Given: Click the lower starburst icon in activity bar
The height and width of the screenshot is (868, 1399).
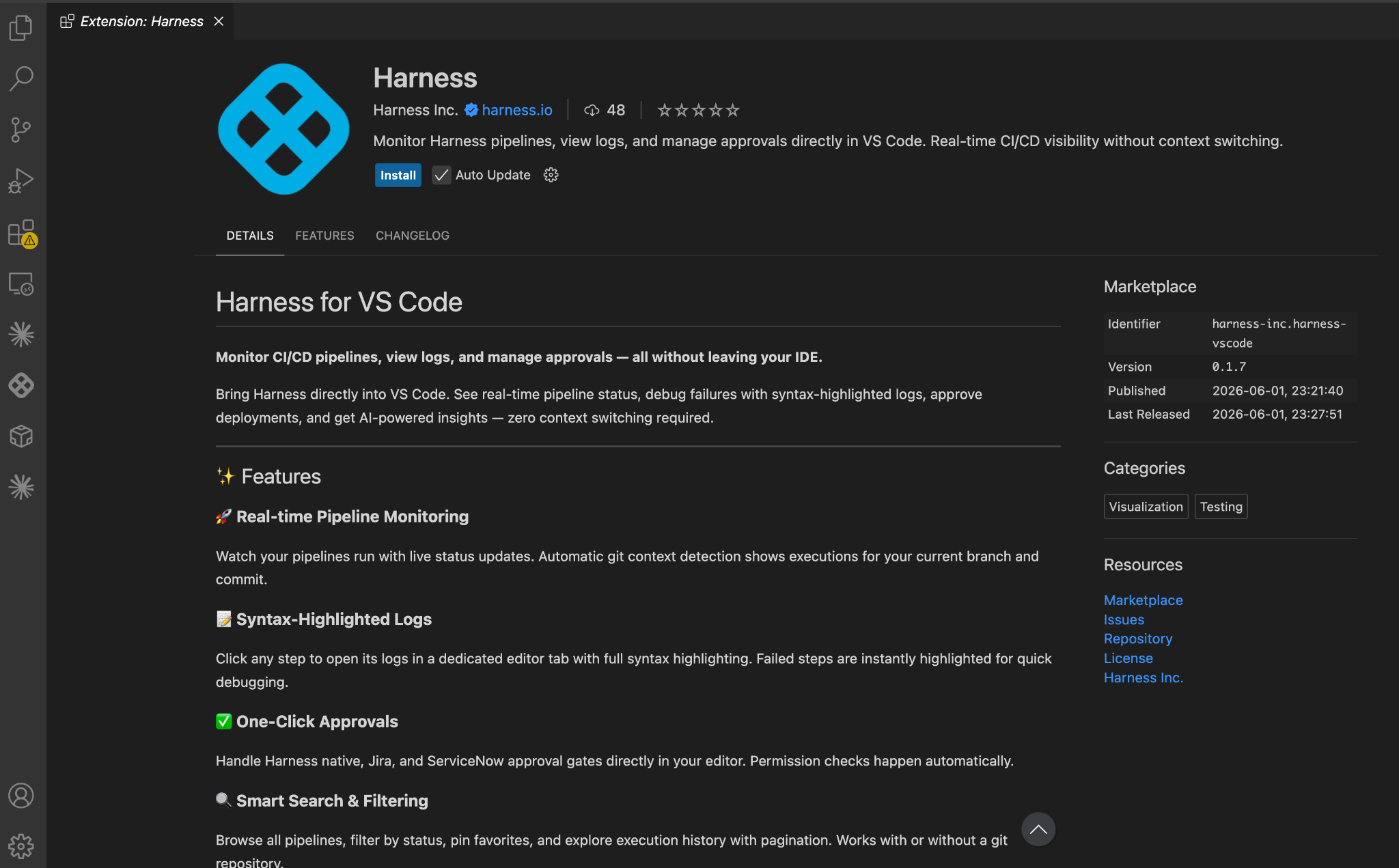Looking at the screenshot, I should click(21, 487).
